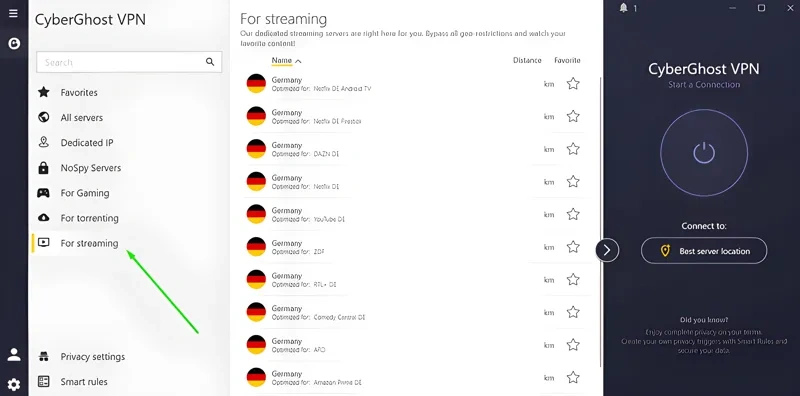The width and height of the screenshot is (800, 396).
Task: Open the hamburger menu icon
Action: (13, 13)
